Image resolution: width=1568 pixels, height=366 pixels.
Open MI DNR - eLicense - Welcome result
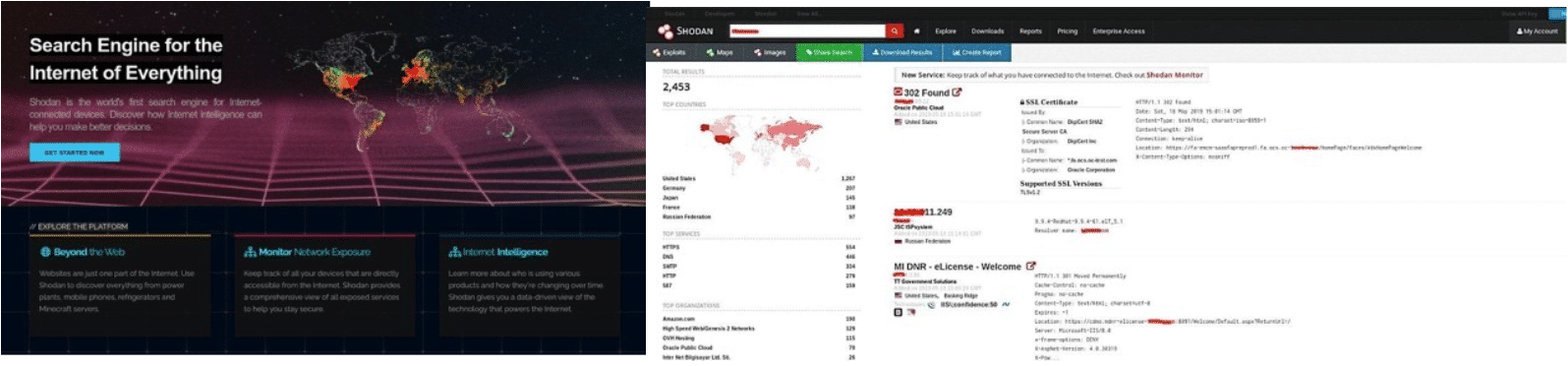point(958,266)
